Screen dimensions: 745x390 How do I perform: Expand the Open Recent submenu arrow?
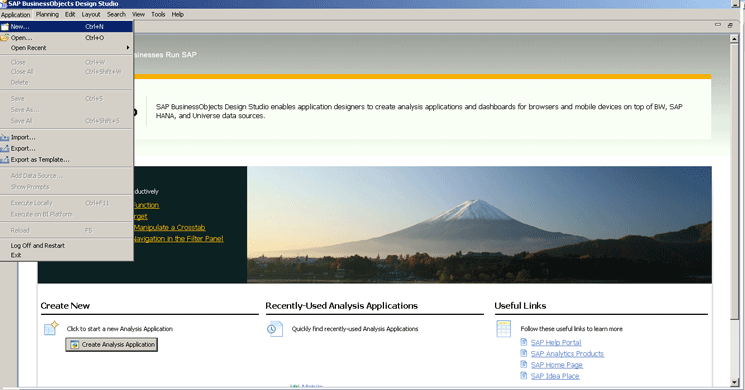(128, 48)
